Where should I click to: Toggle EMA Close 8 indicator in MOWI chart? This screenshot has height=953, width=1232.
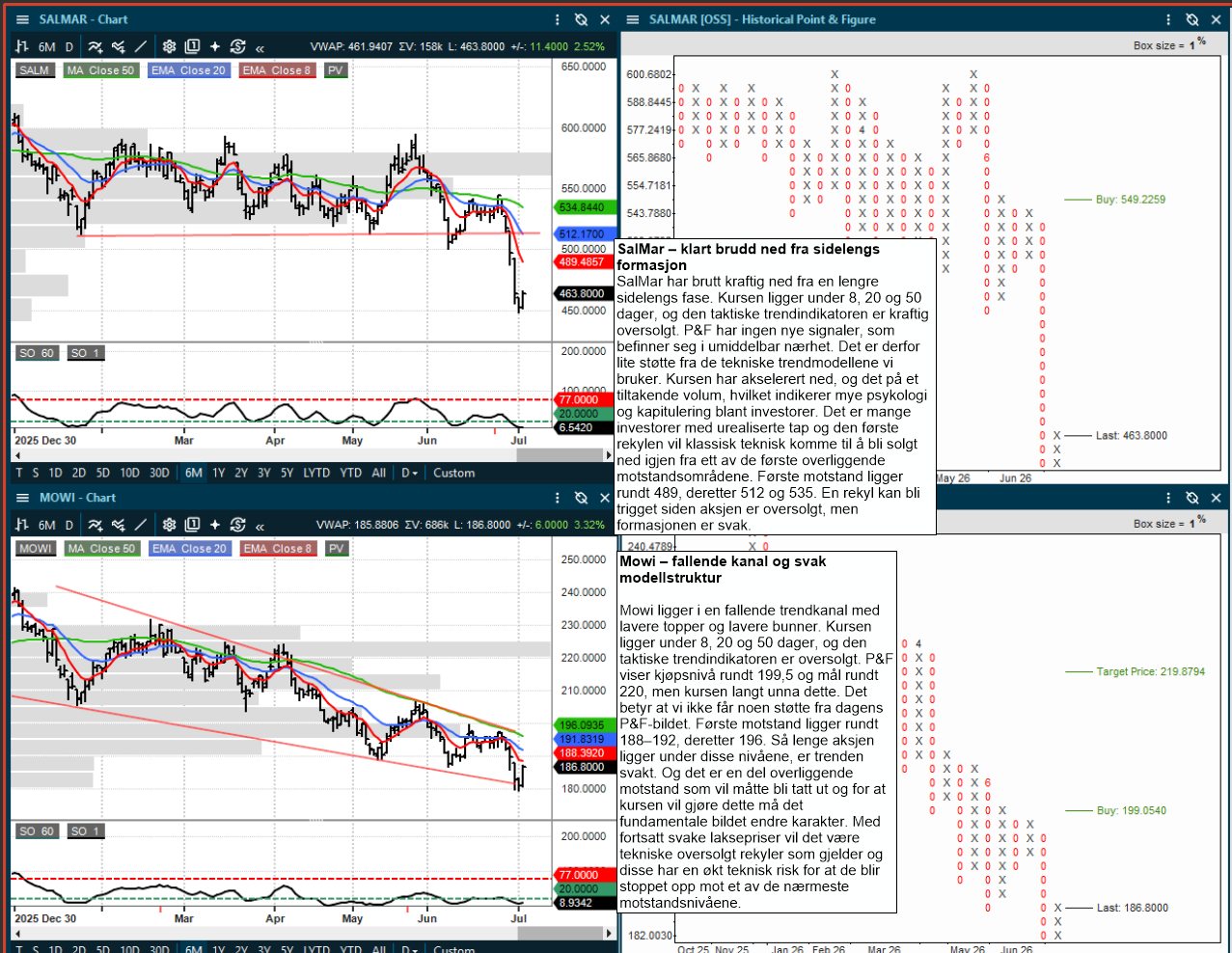pyautogui.click(x=279, y=549)
